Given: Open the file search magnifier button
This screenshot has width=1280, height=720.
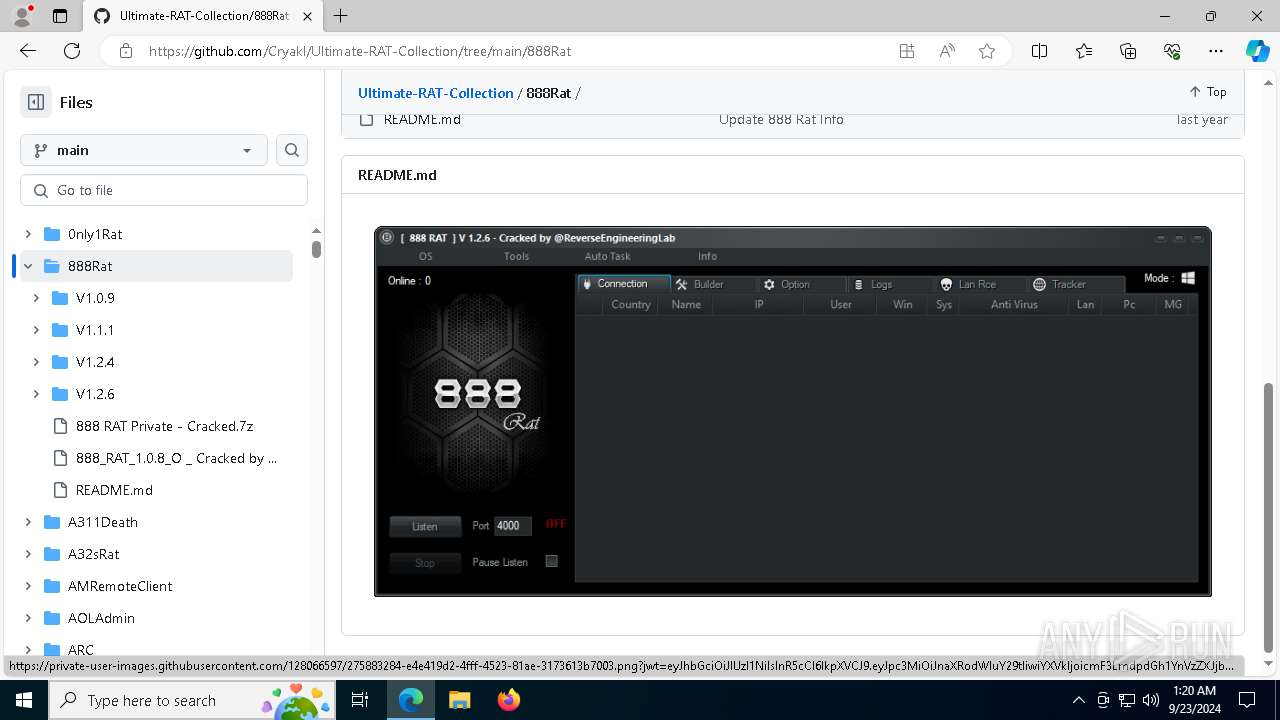Looking at the screenshot, I should pos(292,150).
